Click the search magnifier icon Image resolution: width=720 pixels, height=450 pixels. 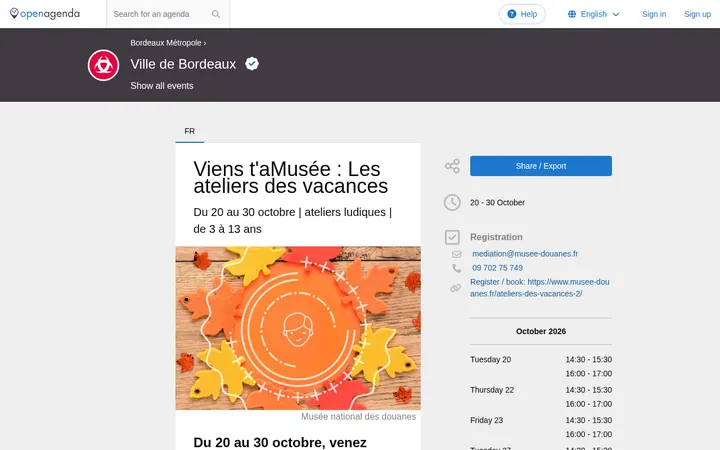216,14
